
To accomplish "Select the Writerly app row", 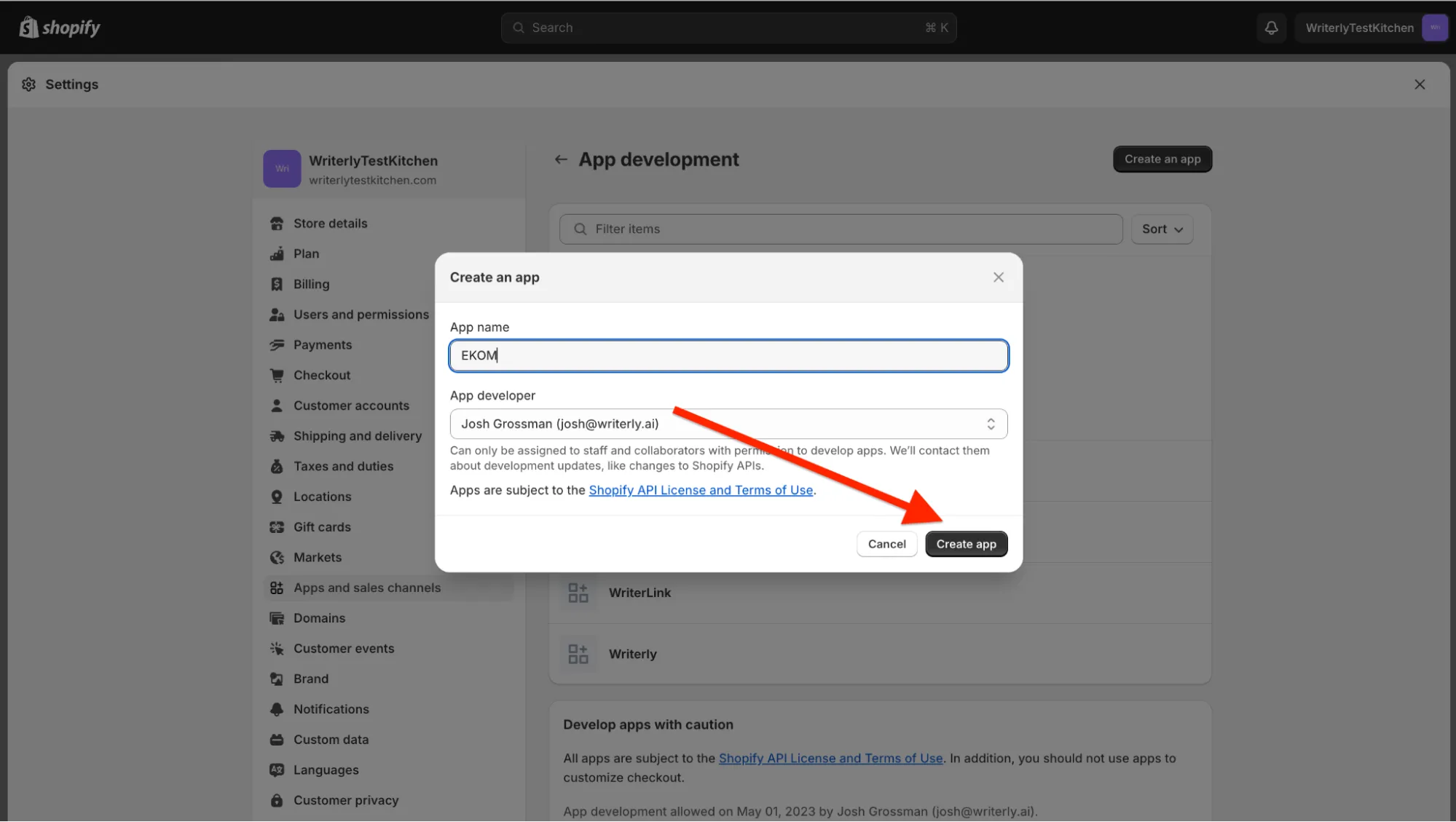I will pyautogui.click(x=880, y=654).
